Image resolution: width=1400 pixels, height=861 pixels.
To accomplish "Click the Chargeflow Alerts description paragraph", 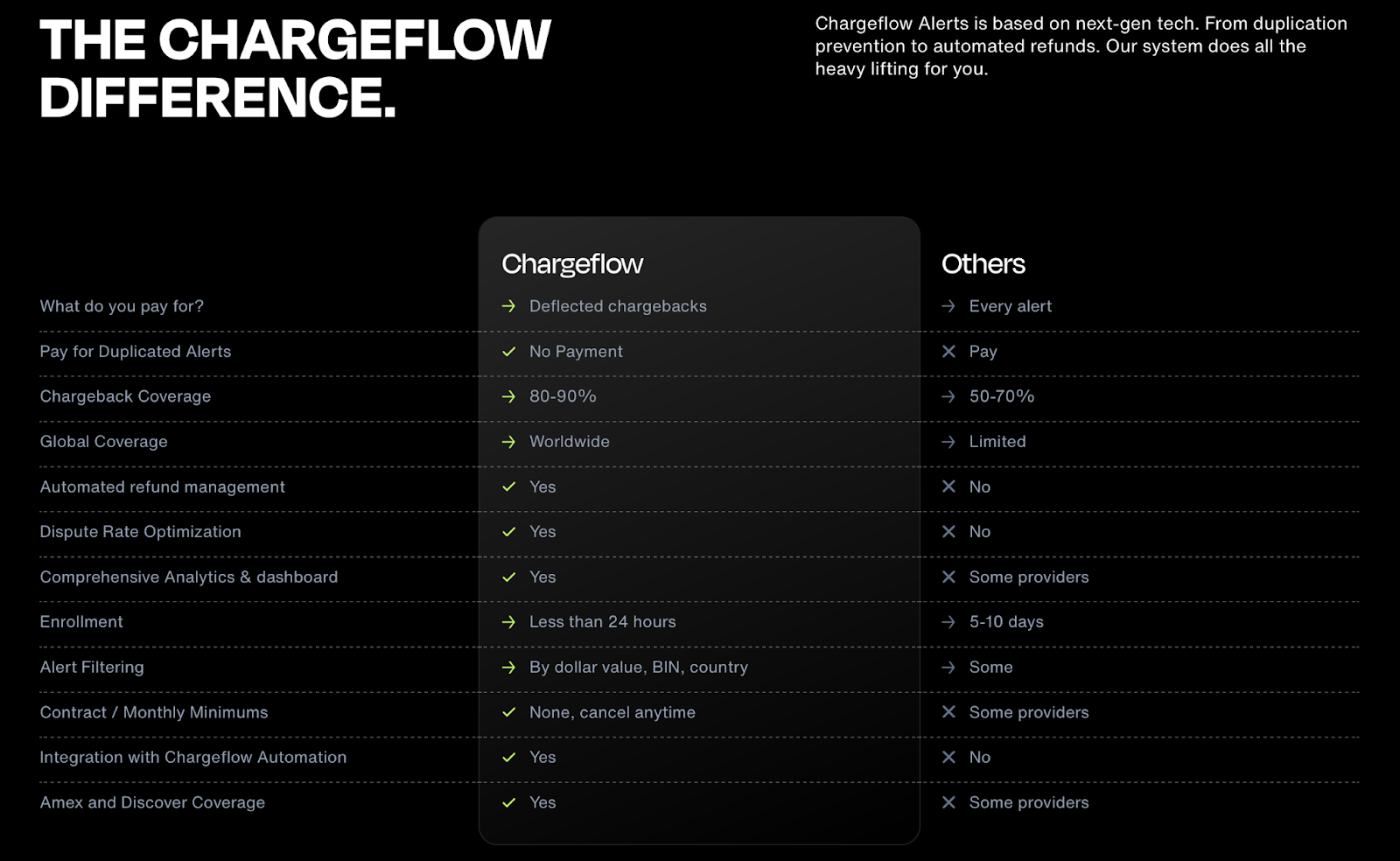I will 1081,46.
